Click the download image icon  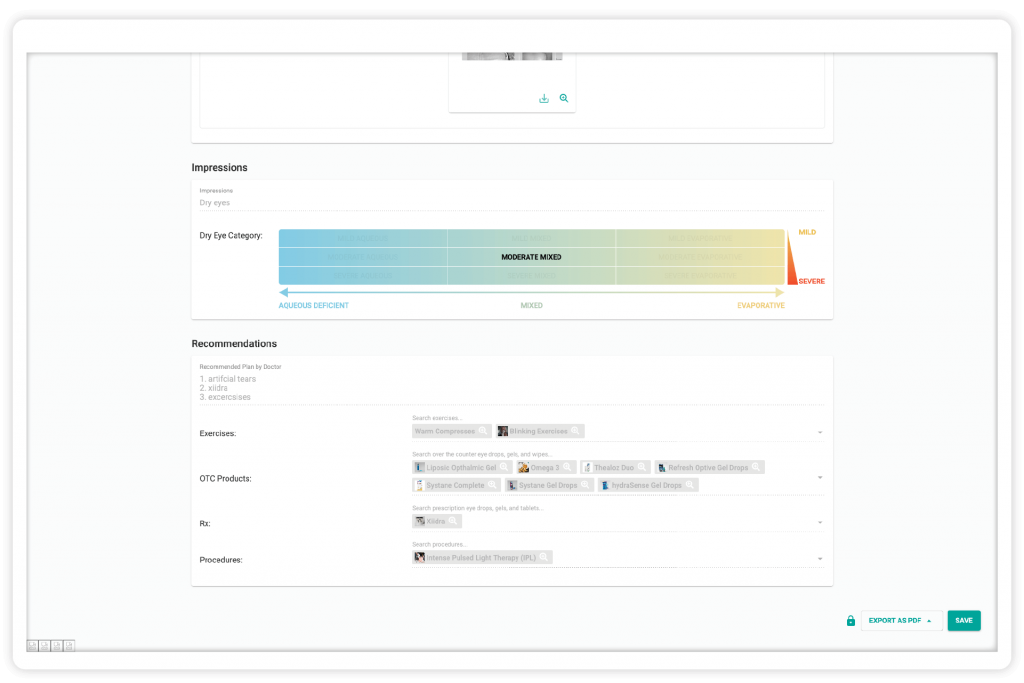tap(543, 99)
